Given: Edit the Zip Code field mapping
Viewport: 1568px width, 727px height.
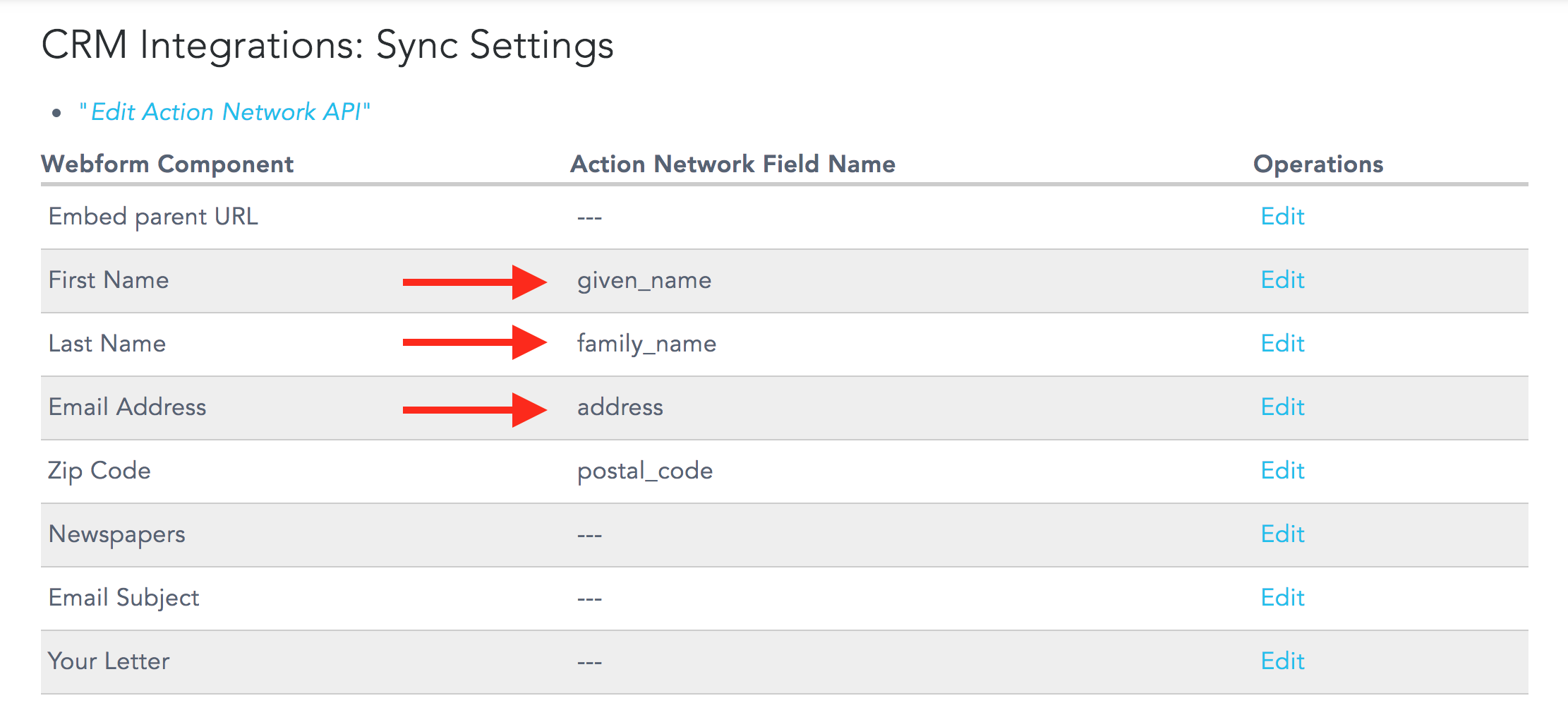Looking at the screenshot, I should point(1282,470).
